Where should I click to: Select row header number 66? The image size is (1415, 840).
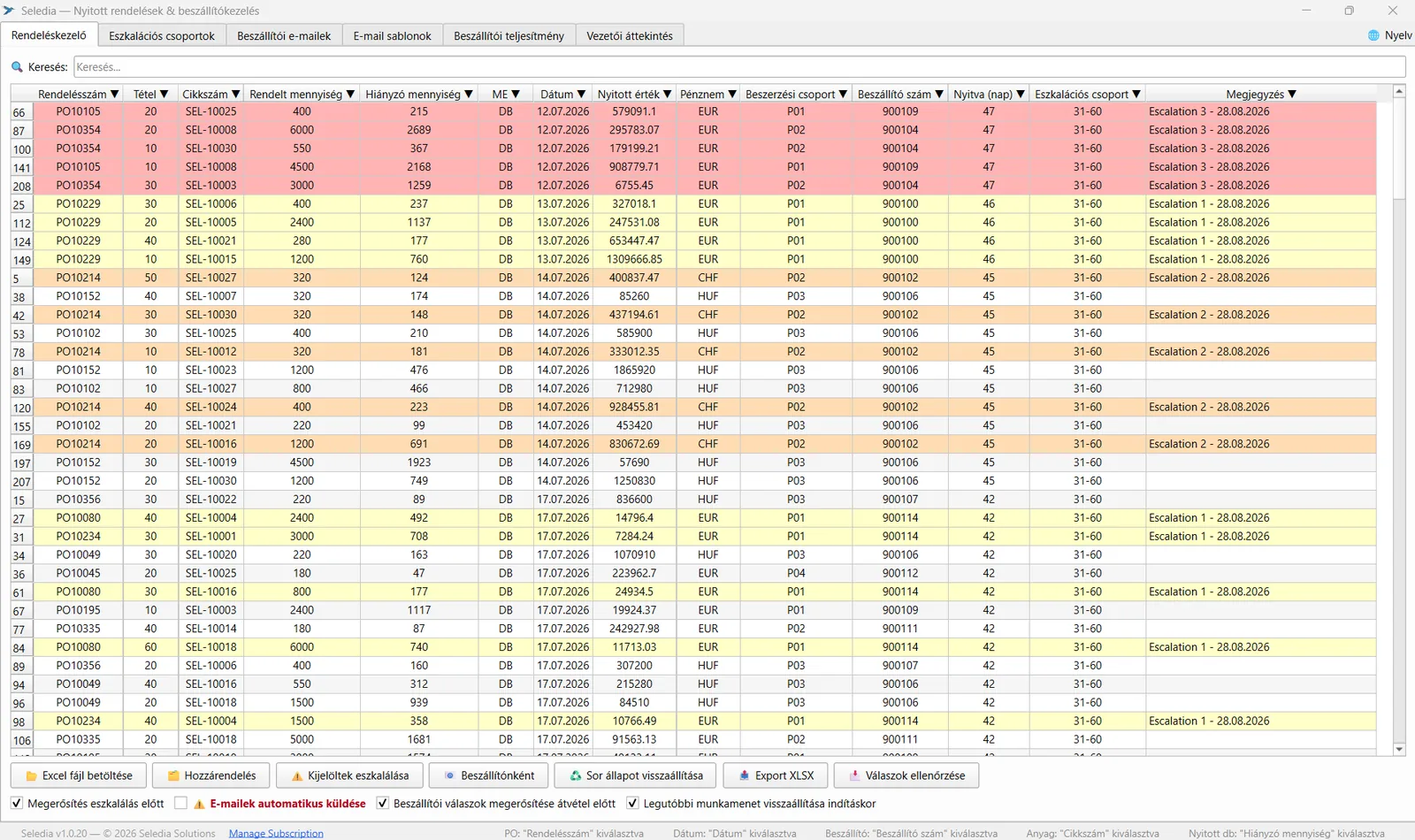pyautogui.click(x=22, y=112)
